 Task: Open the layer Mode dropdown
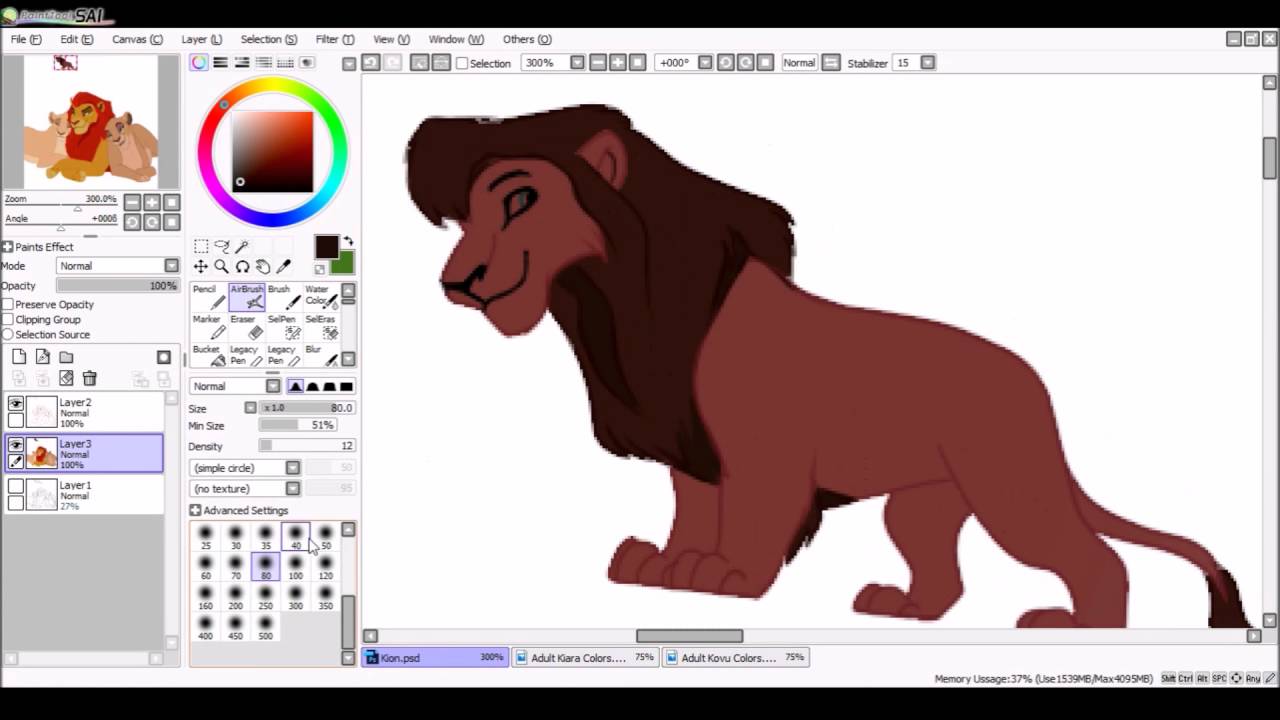click(117, 266)
